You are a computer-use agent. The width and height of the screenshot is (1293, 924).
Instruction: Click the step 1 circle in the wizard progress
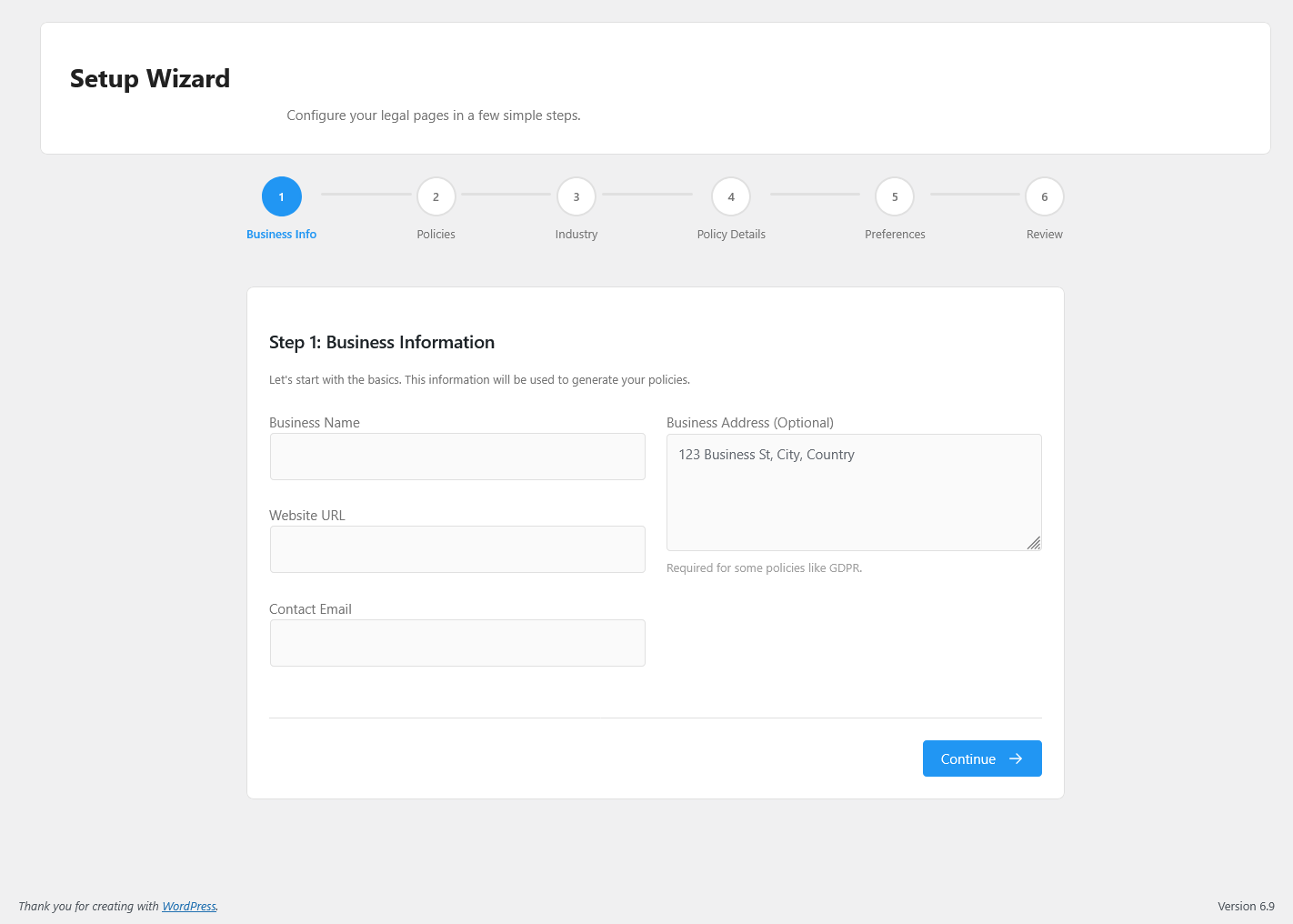(281, 196)
